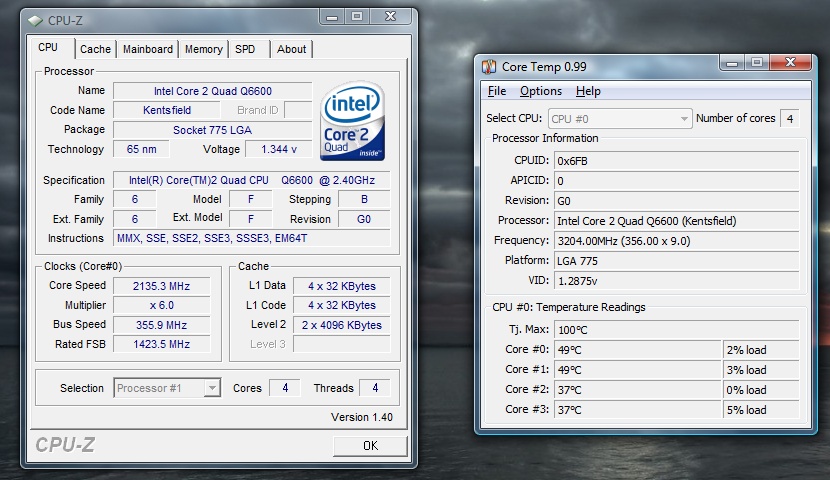
Task: Click the Intel Core 2 Quad logo
Action: pyautogui.click(x=352, y=121)
